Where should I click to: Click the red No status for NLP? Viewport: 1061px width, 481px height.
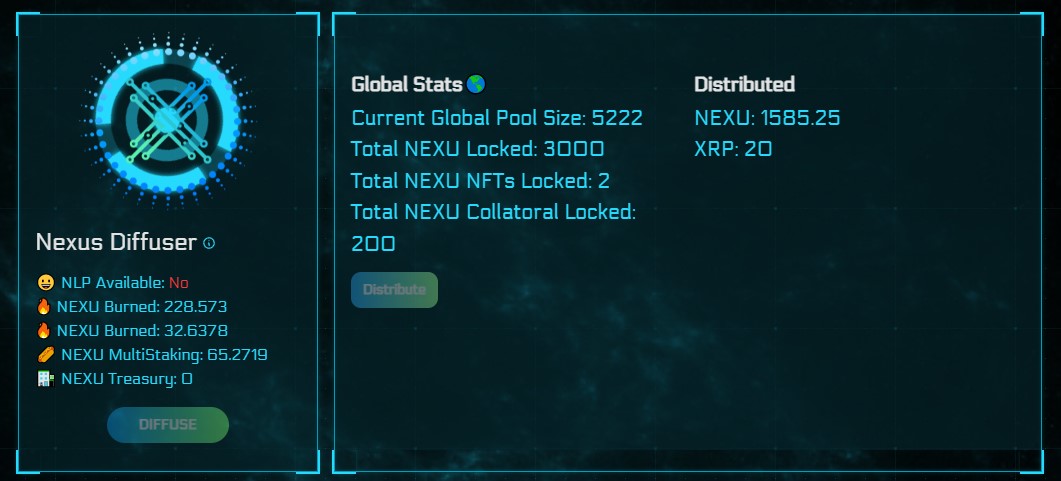click(x=178, y=283)
